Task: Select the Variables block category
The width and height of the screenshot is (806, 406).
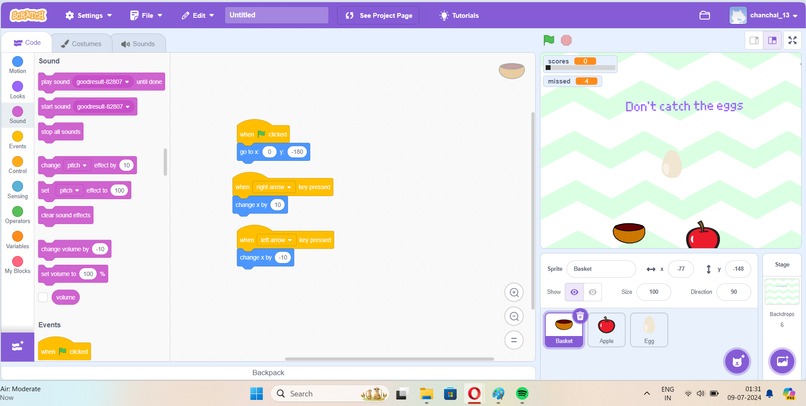Action: 17,240
